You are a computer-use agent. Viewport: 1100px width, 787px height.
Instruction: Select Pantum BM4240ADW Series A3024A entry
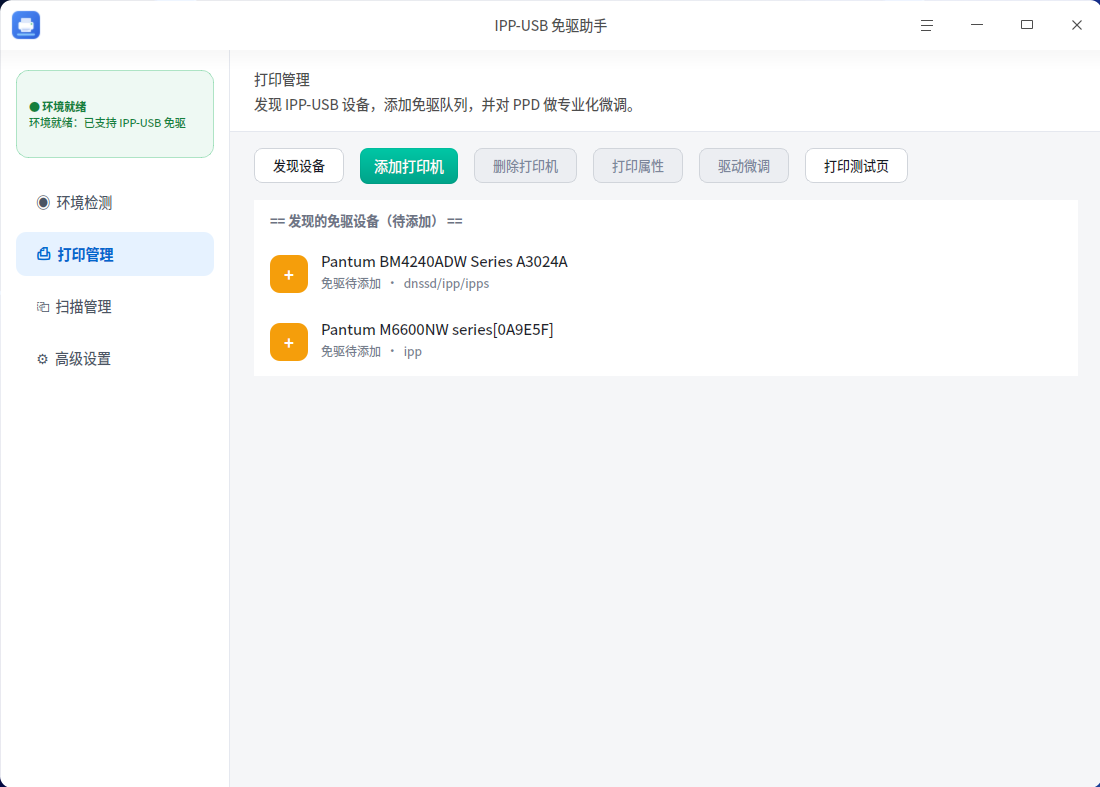pyautogui.click(x=666, y=274)
